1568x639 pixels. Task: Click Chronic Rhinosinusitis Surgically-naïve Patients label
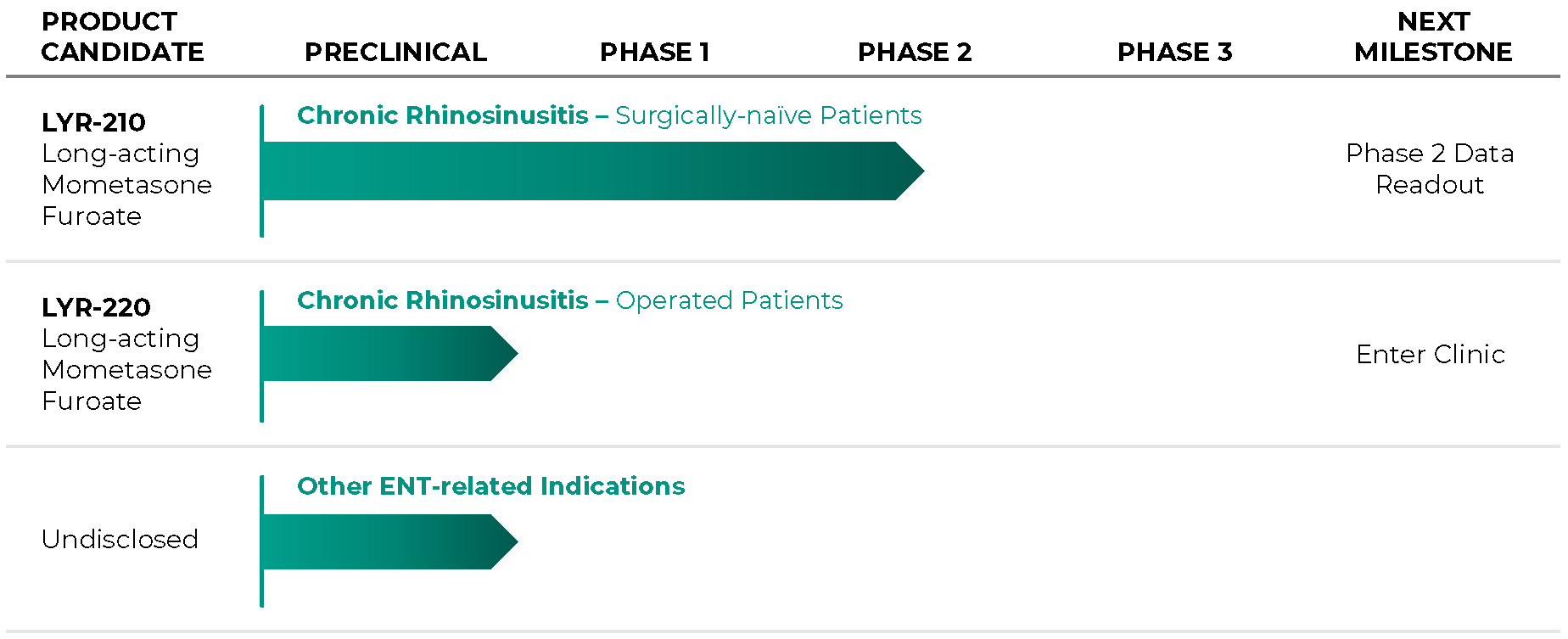click(x=609, y=115)
